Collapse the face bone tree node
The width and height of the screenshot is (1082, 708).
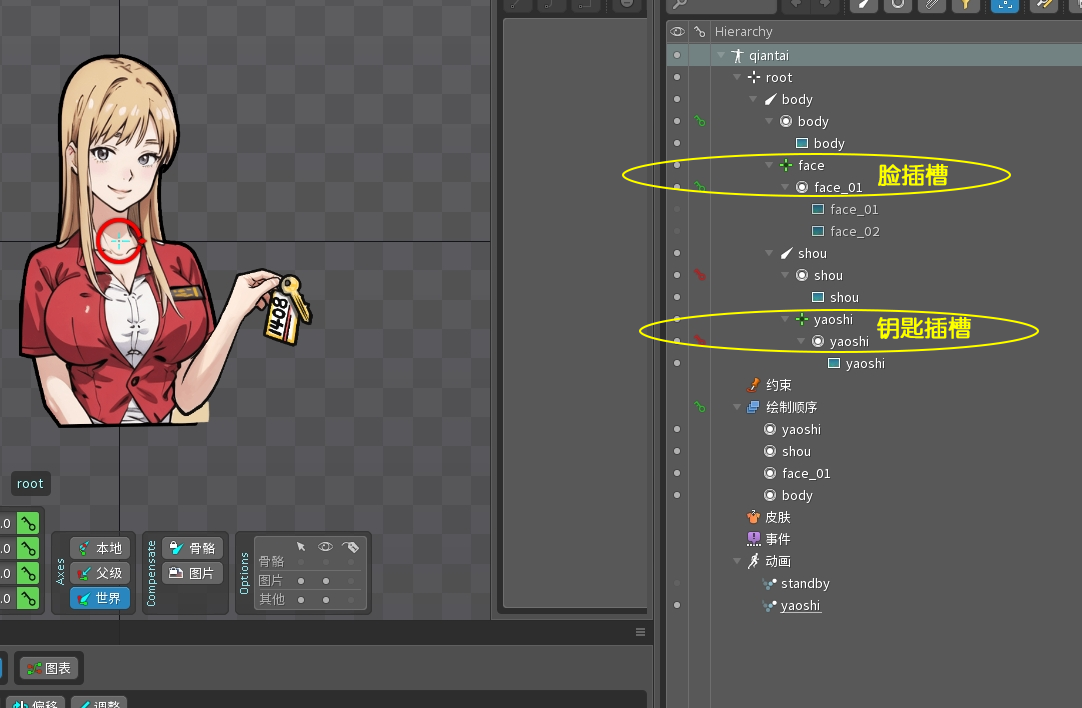coord(770,165)
